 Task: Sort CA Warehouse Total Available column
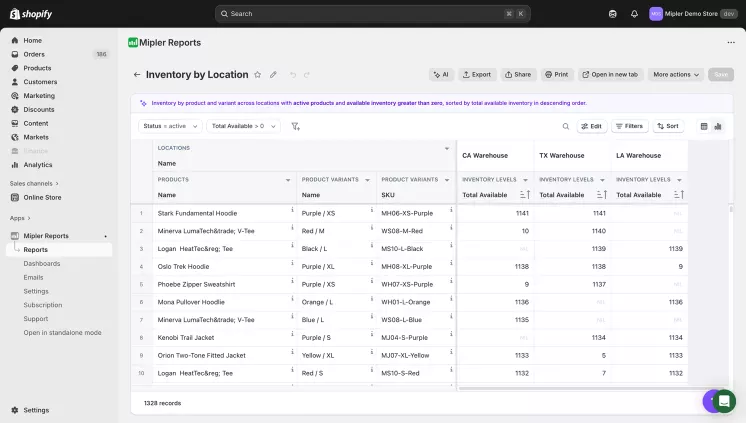525,195
